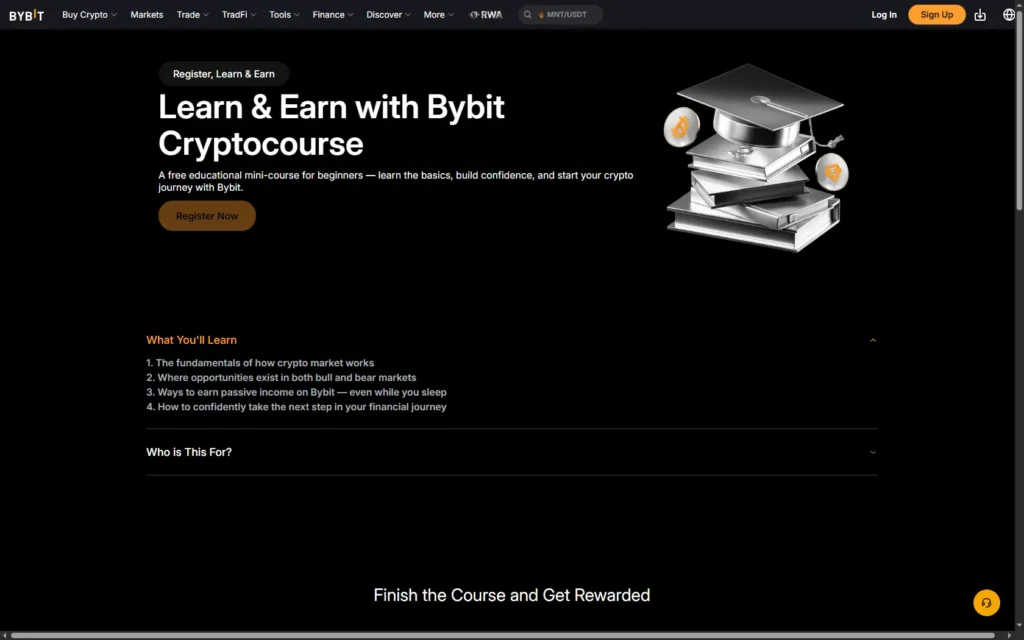Click the vertical page scrollbar thumb

tap(1019, 111)
